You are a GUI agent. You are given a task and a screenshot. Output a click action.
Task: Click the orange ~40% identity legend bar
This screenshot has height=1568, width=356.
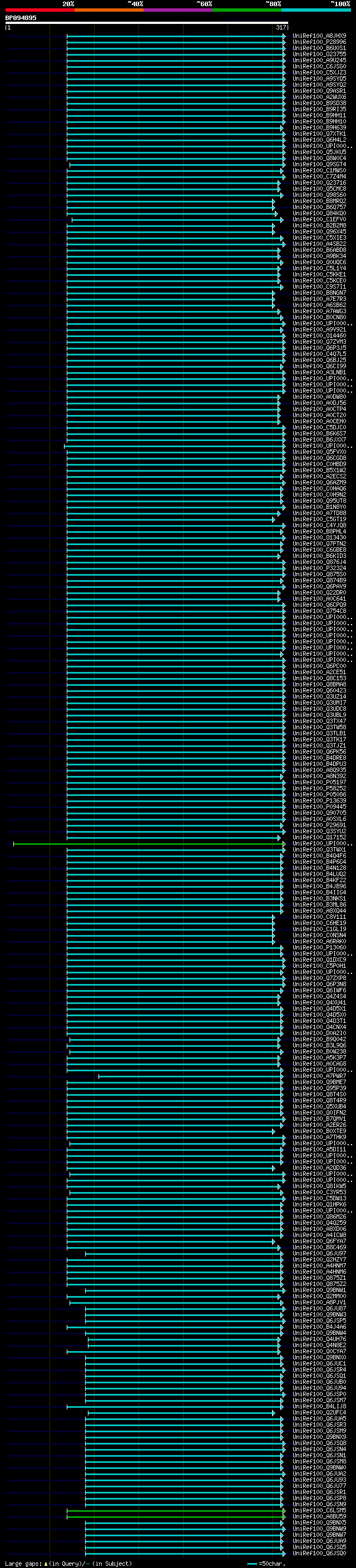[109, 10]
